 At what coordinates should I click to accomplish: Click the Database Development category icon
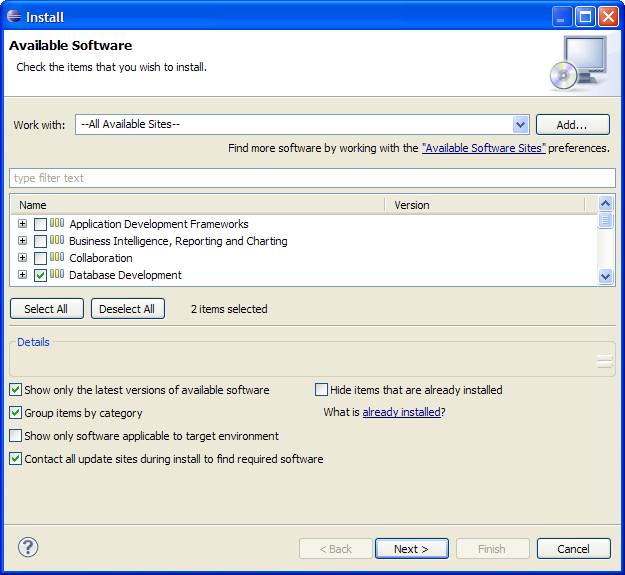[57, 275]
